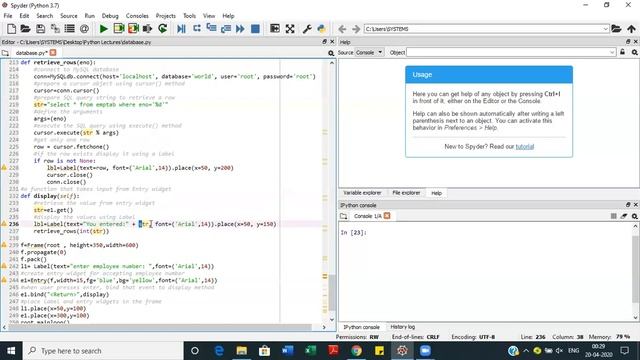Switch to the Variable explorer tab
The width and height of the screenshot is (640, 360).
point(362,193)
